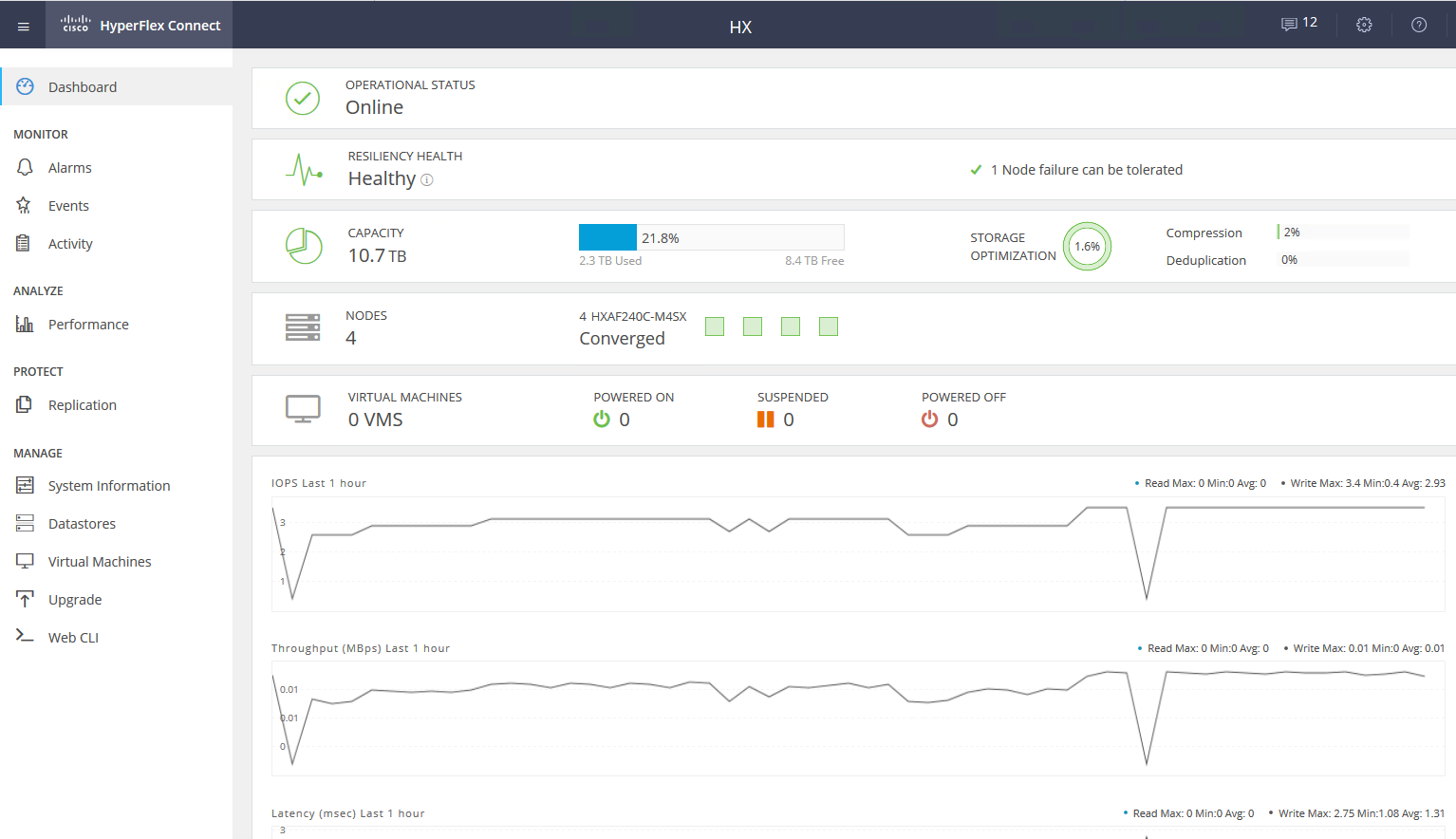1456x839 pixels.
Task: Click the 21.8% capacity usage bar
Action: tap(711, 237)
